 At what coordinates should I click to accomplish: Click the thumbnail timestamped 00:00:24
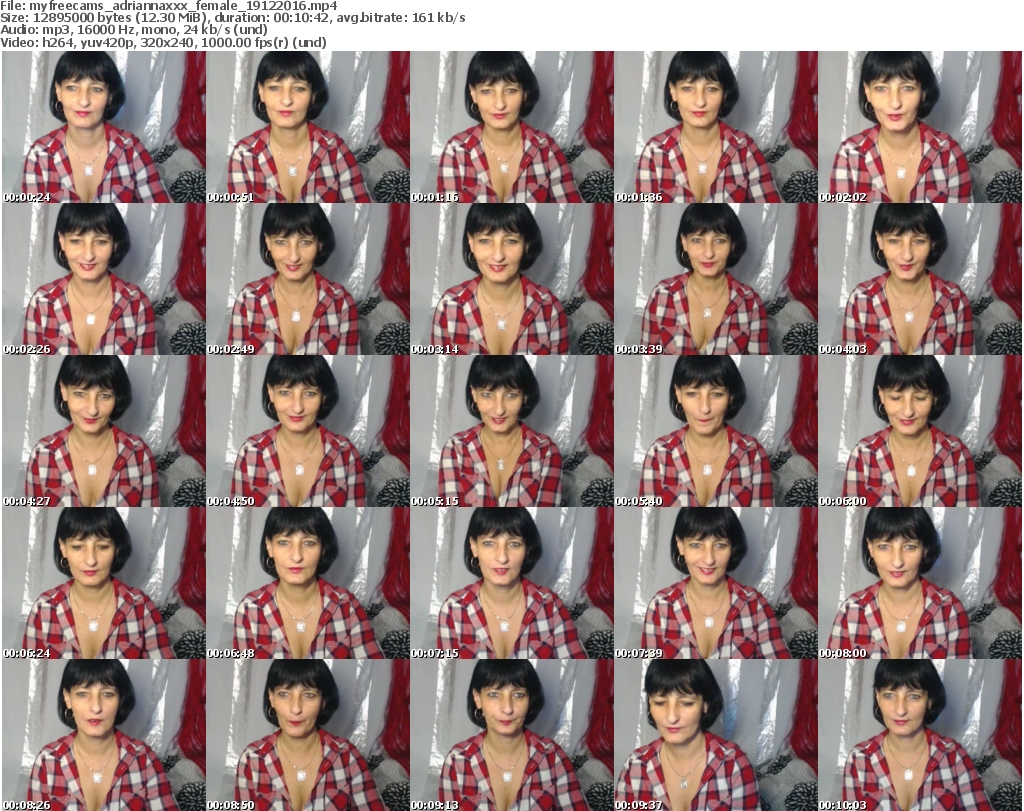coord(103,127)
